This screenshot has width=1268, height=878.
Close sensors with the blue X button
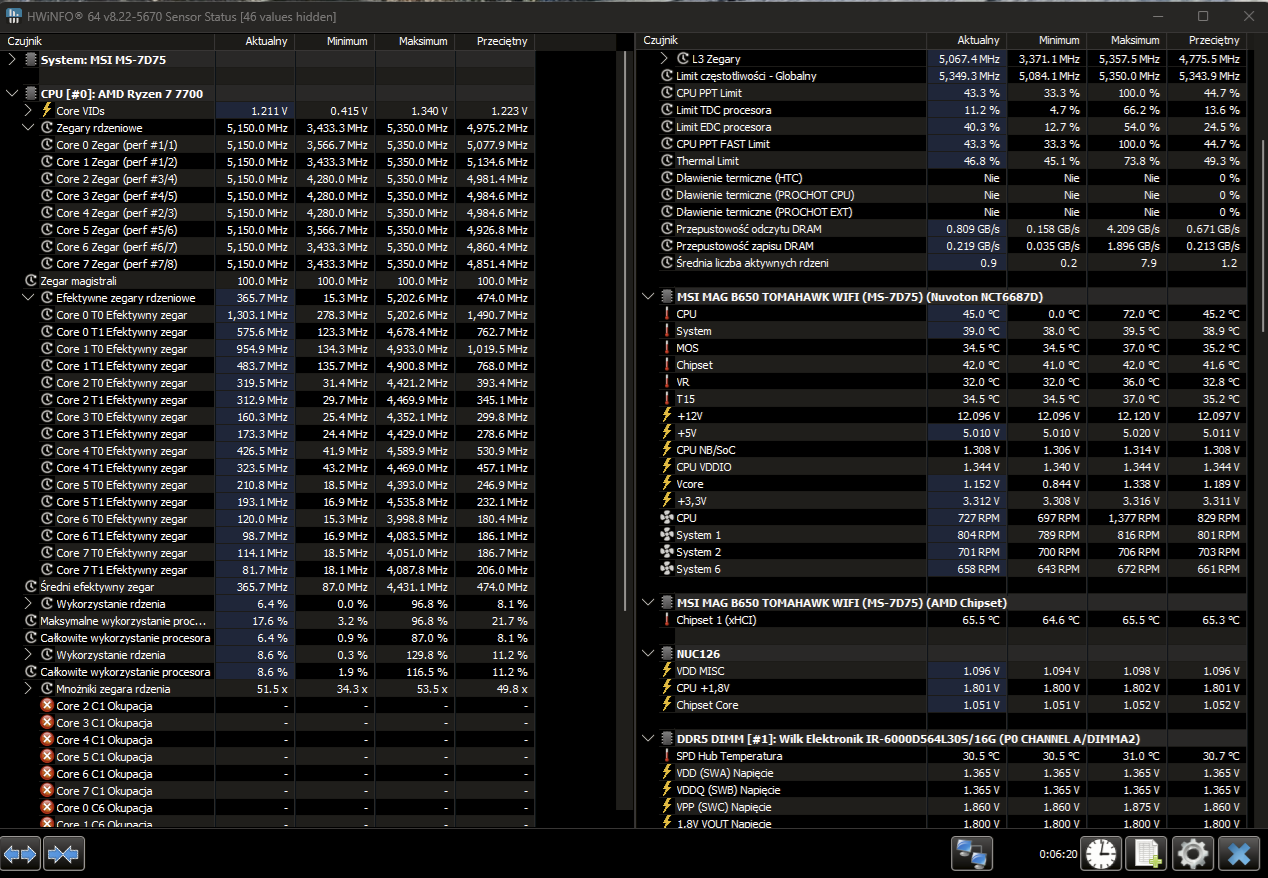point(1239,854)
